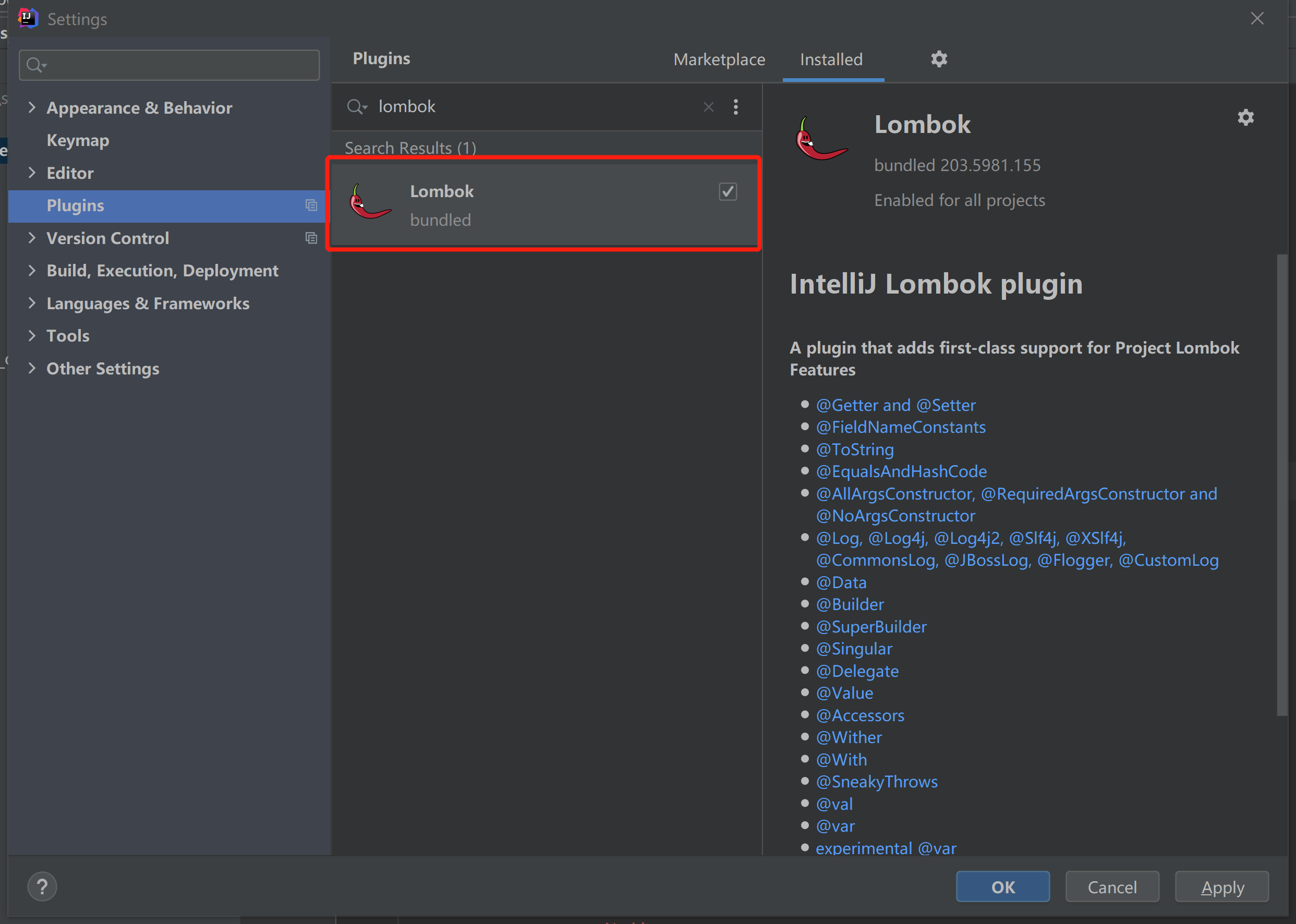
Task: Expand the Editor settings tree node
Action: (32, 173)
